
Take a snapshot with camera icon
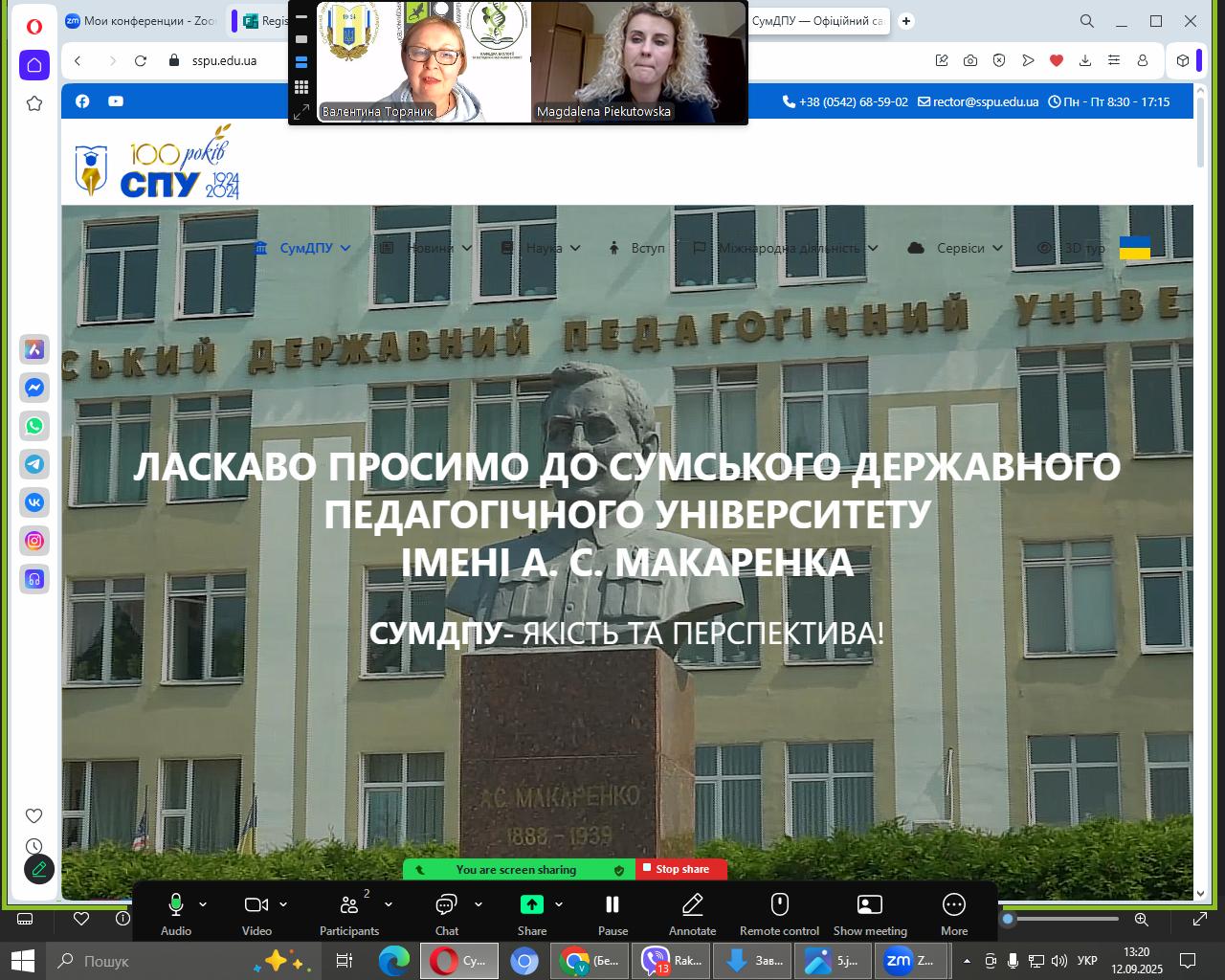pyautogui.click(x=970, y=60)
